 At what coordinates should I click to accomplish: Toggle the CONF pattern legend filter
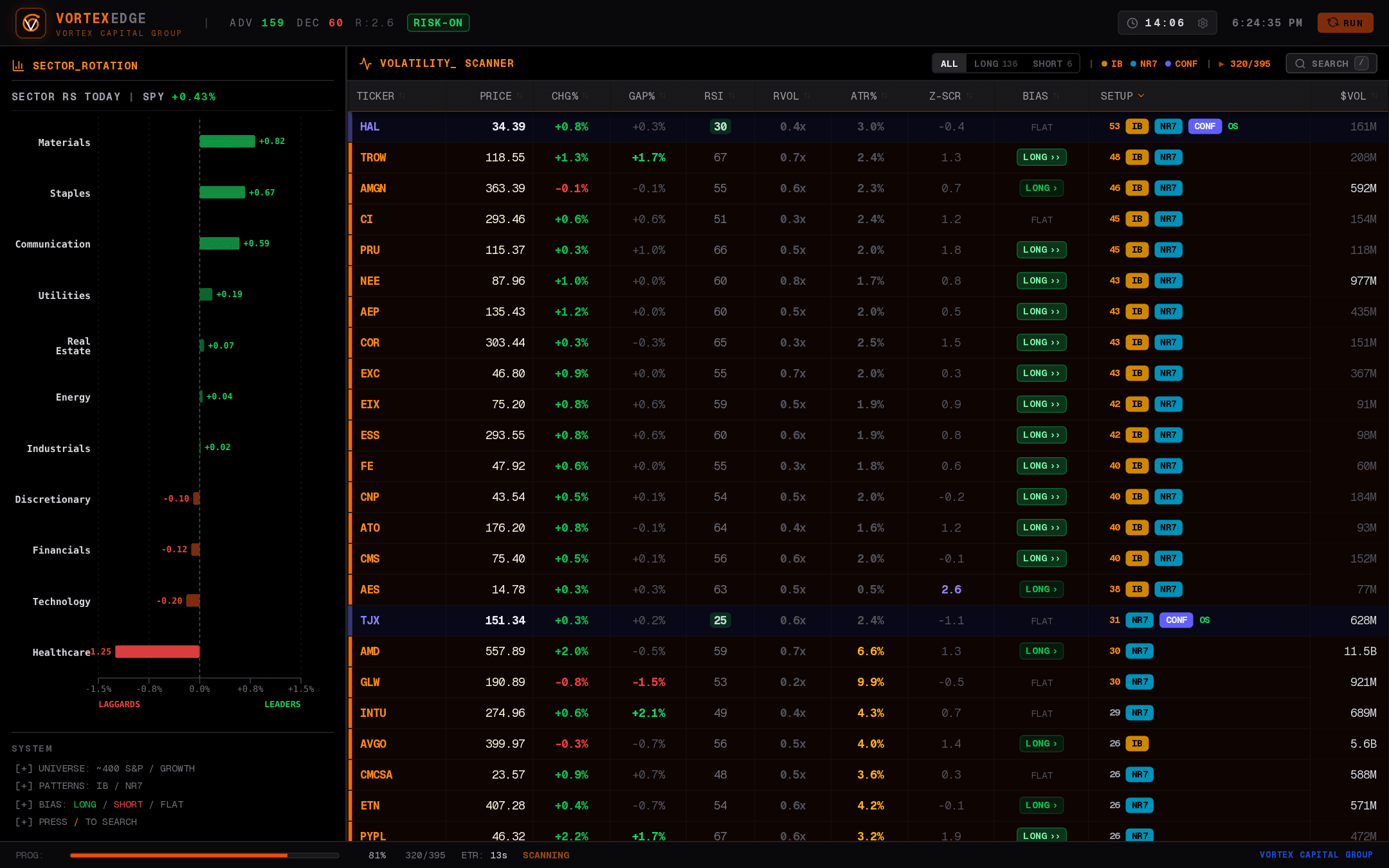click(1181, 64)
